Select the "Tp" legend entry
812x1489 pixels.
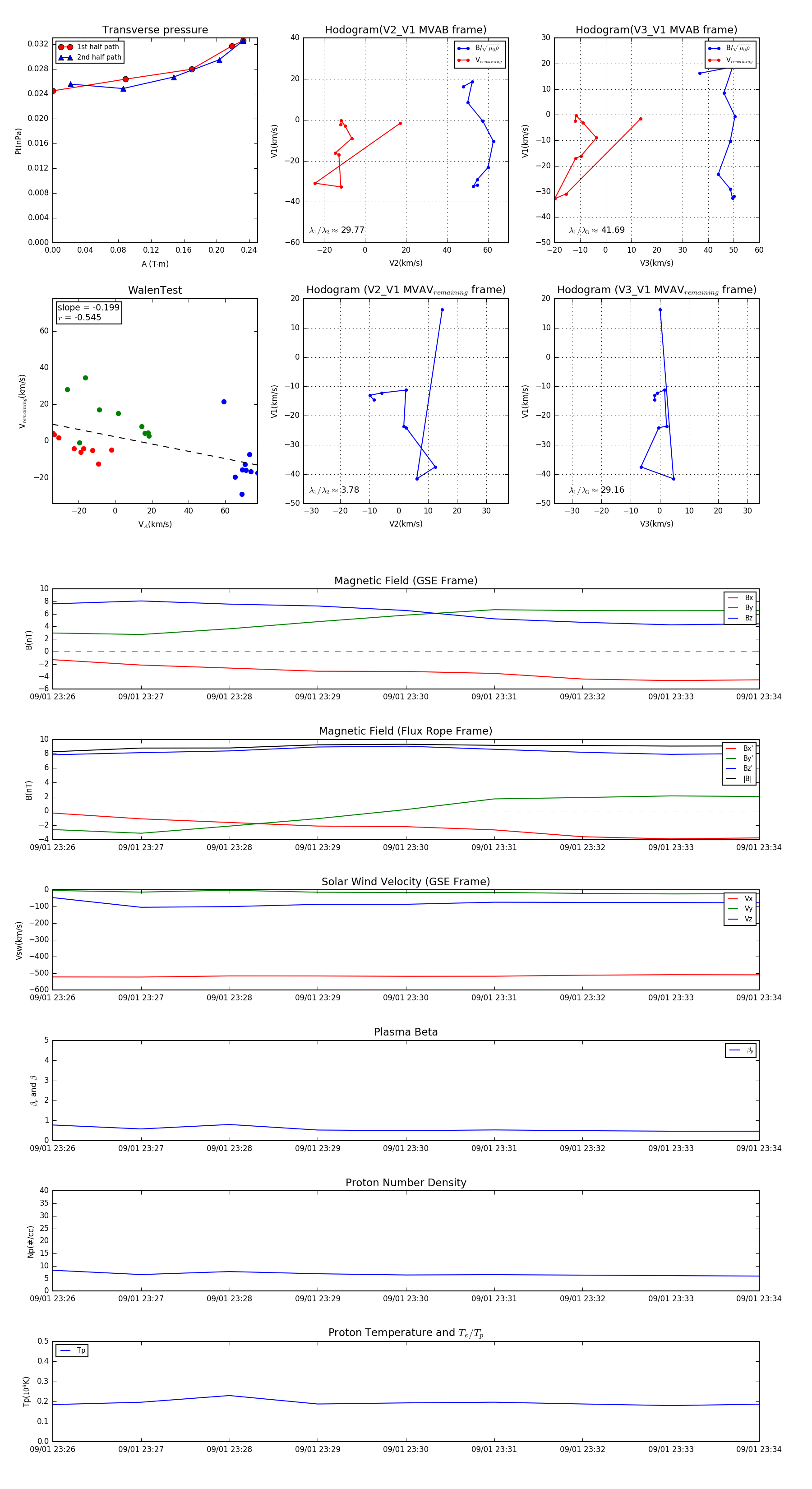(73, 1350)
